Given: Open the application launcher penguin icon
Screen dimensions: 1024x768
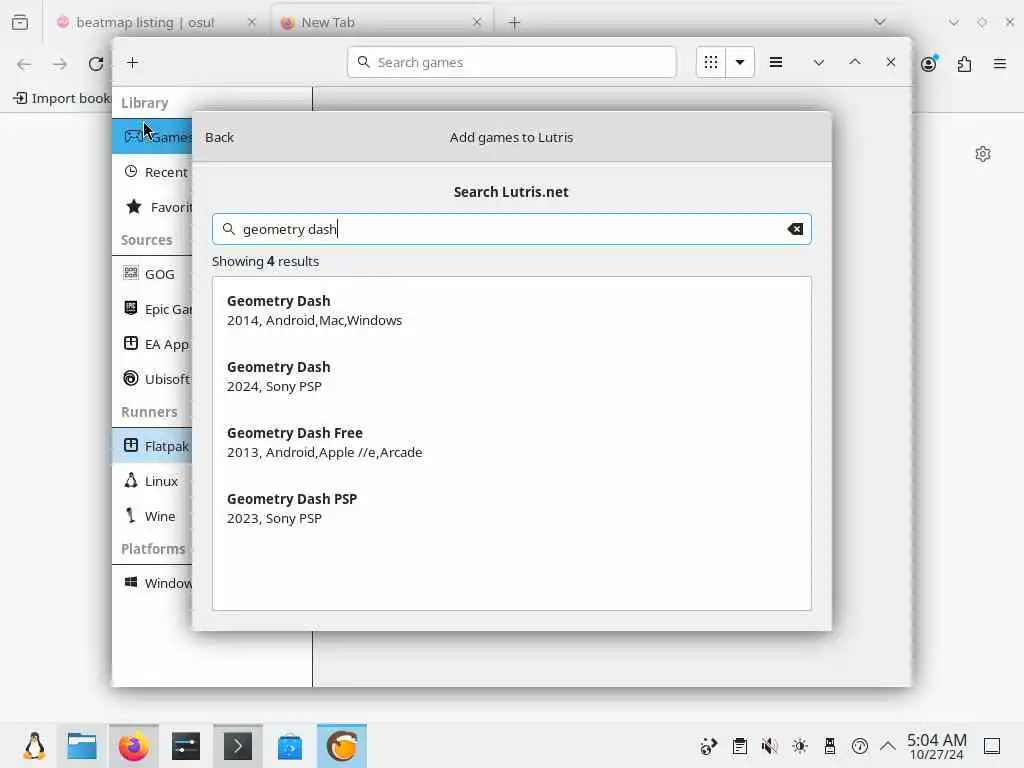Looking at the screenshot, I should tap(34, 746).
